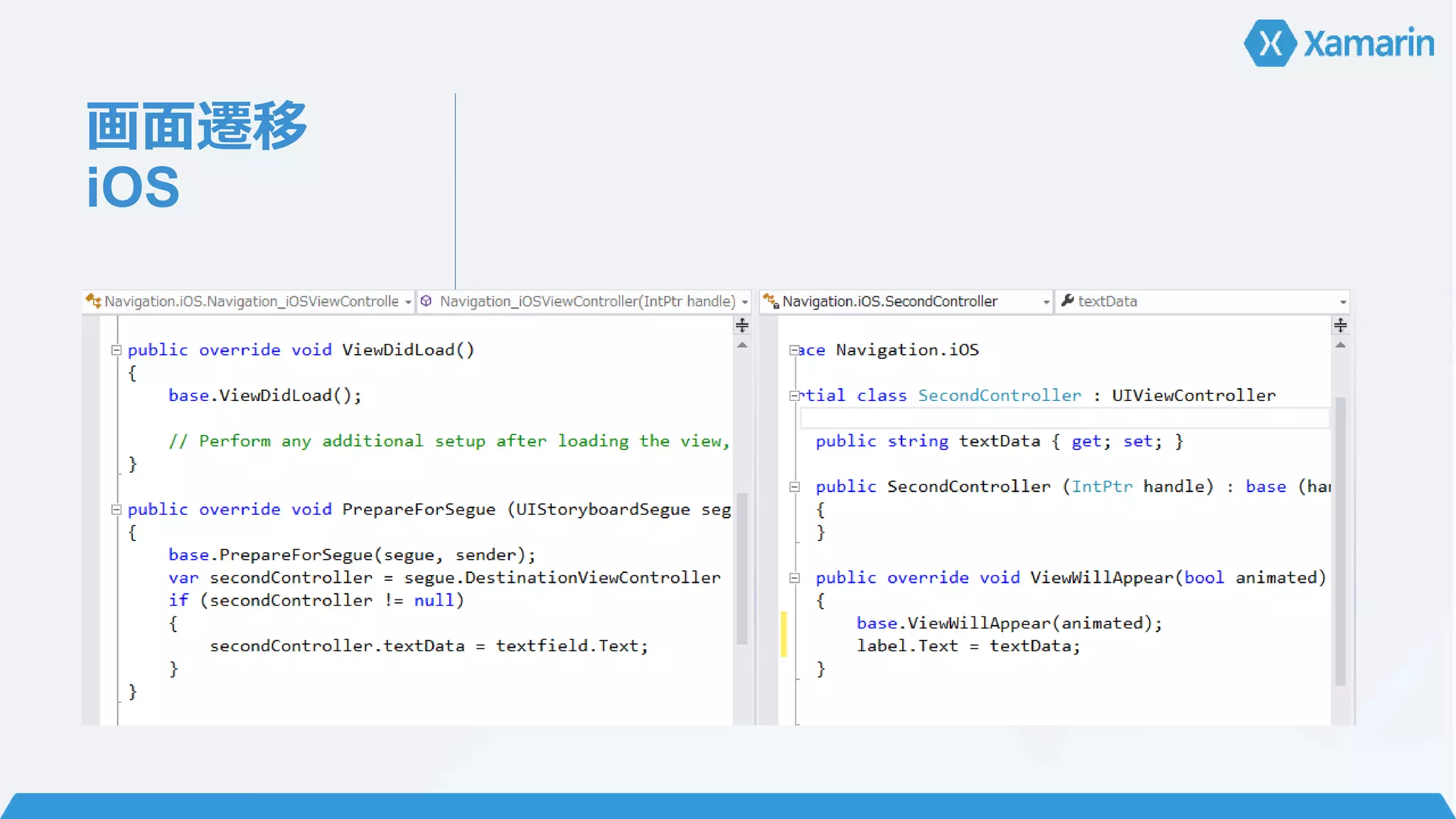Click the left editor split-window handle icon
This screenshot has width=1456, height=819.
[742, 325]
